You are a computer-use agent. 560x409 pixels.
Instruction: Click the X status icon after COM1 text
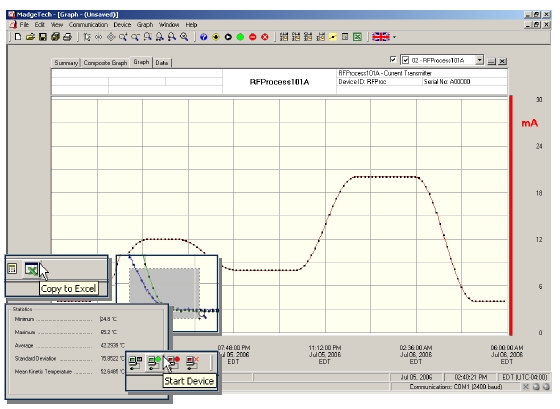(x=526, y=387)
